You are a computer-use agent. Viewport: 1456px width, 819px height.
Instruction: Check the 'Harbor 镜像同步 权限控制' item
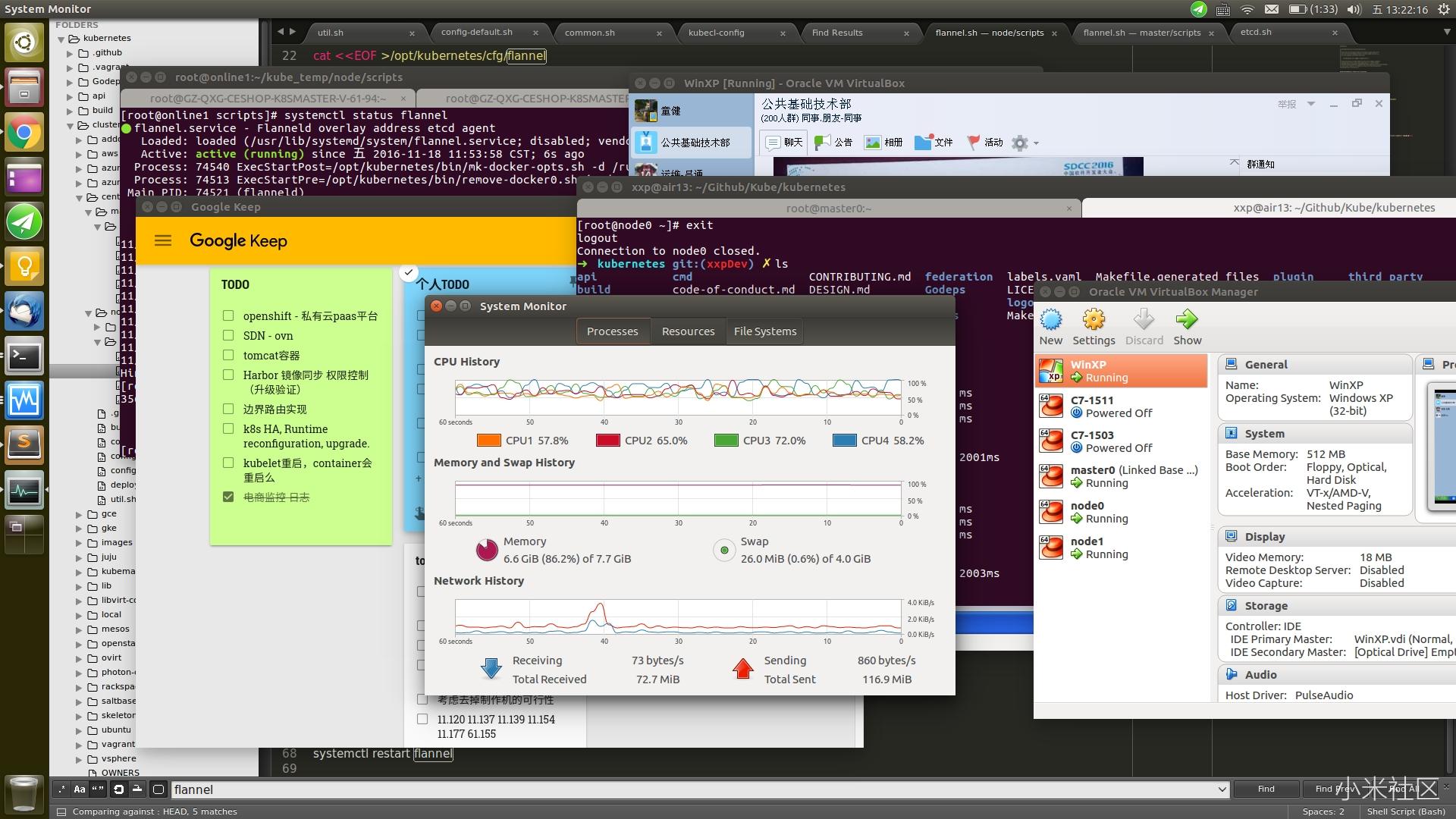[x=228, y=375]
